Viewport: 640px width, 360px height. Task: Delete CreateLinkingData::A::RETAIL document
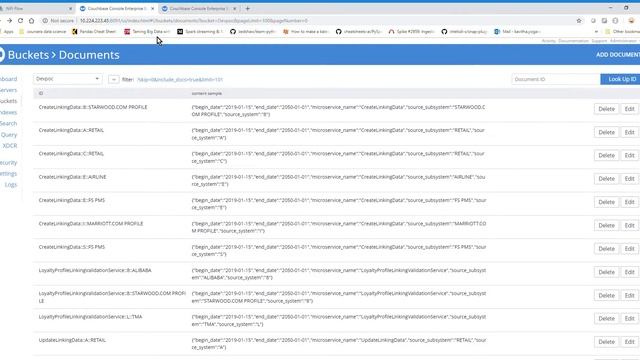[606, 132]
